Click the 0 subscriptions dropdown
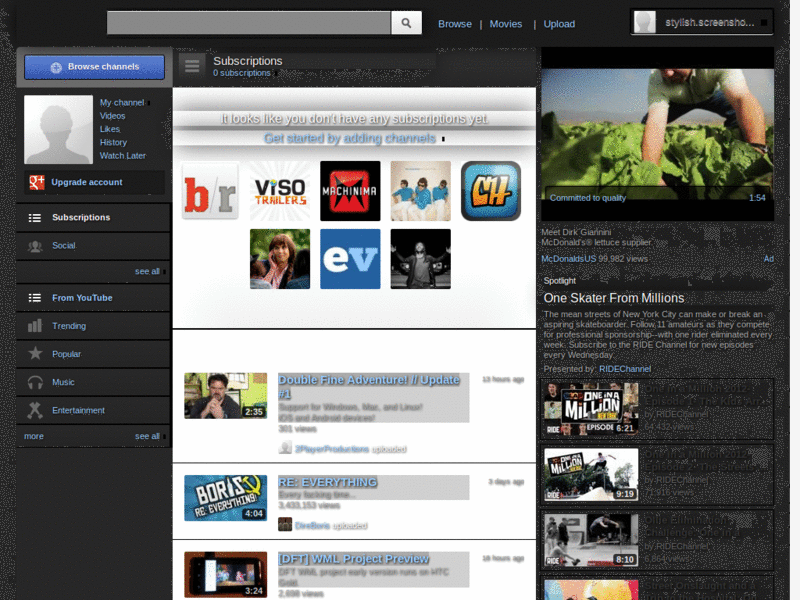The image size is (800, 600). coord(243,73)
